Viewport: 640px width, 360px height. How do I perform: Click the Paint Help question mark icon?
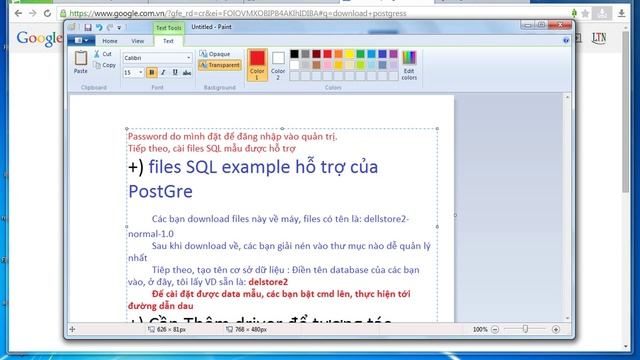(x=566, y=40)
